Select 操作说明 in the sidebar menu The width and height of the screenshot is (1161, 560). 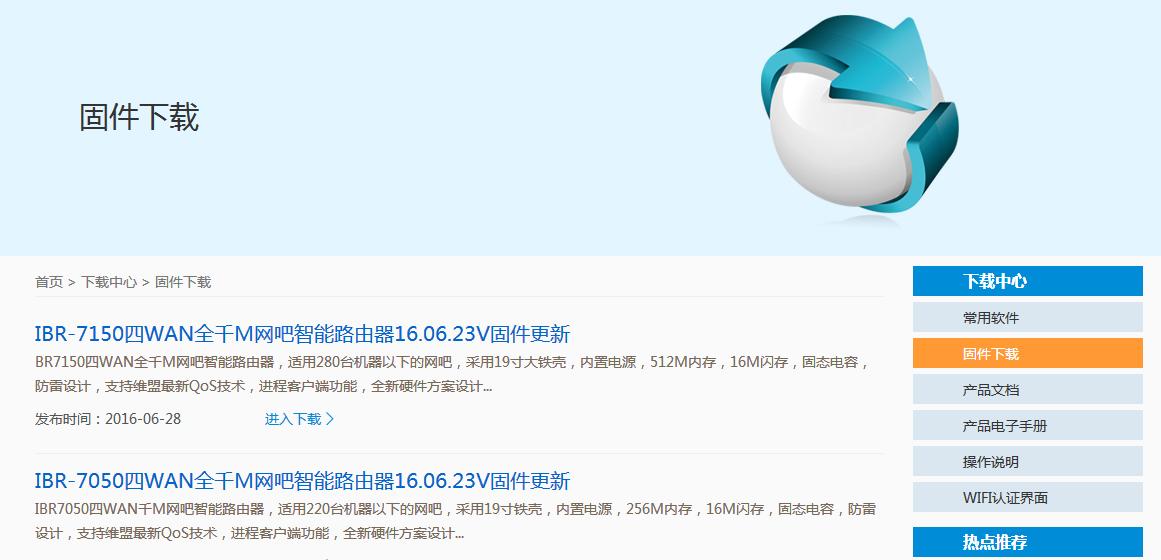(x=1028, y=461)
